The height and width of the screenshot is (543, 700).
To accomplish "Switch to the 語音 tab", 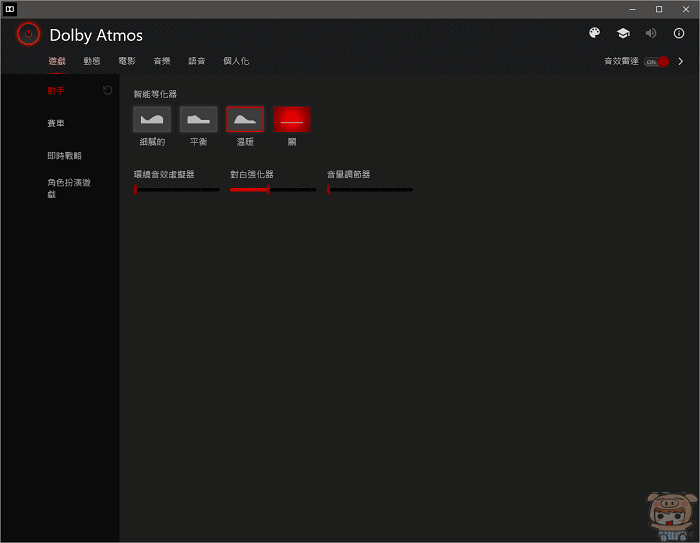I will pos(196,61).
